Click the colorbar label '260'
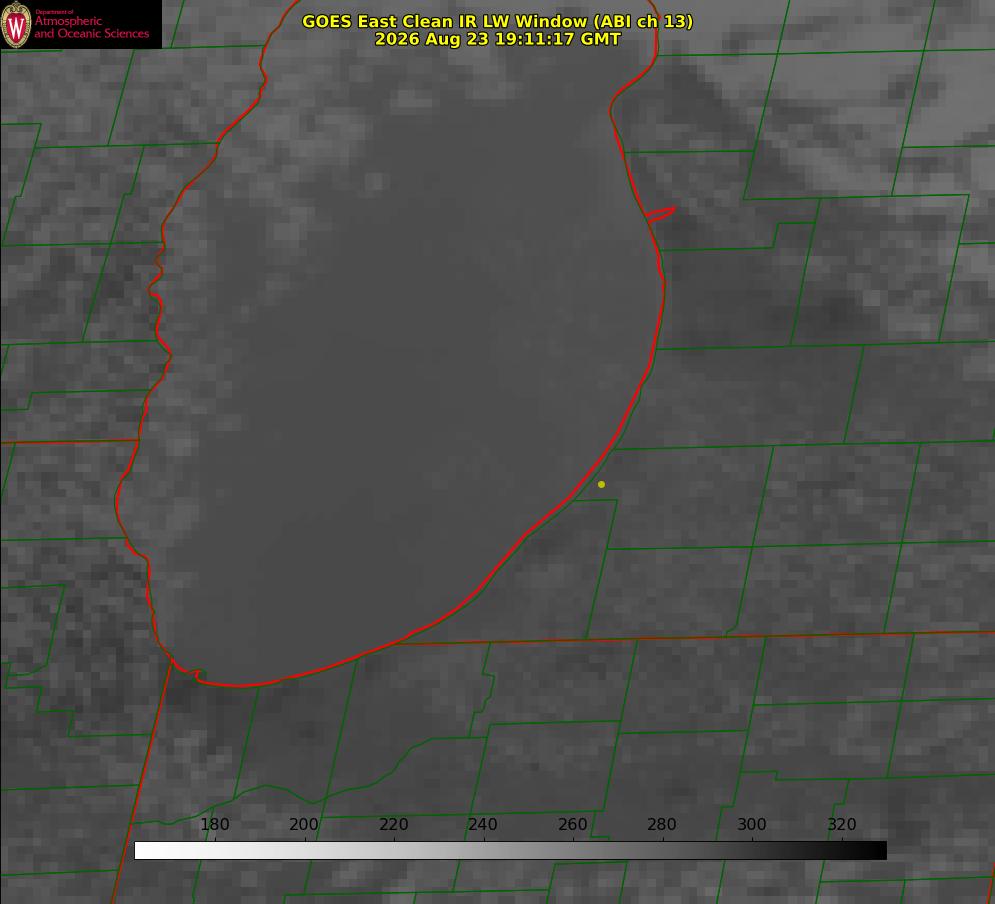 572,824
